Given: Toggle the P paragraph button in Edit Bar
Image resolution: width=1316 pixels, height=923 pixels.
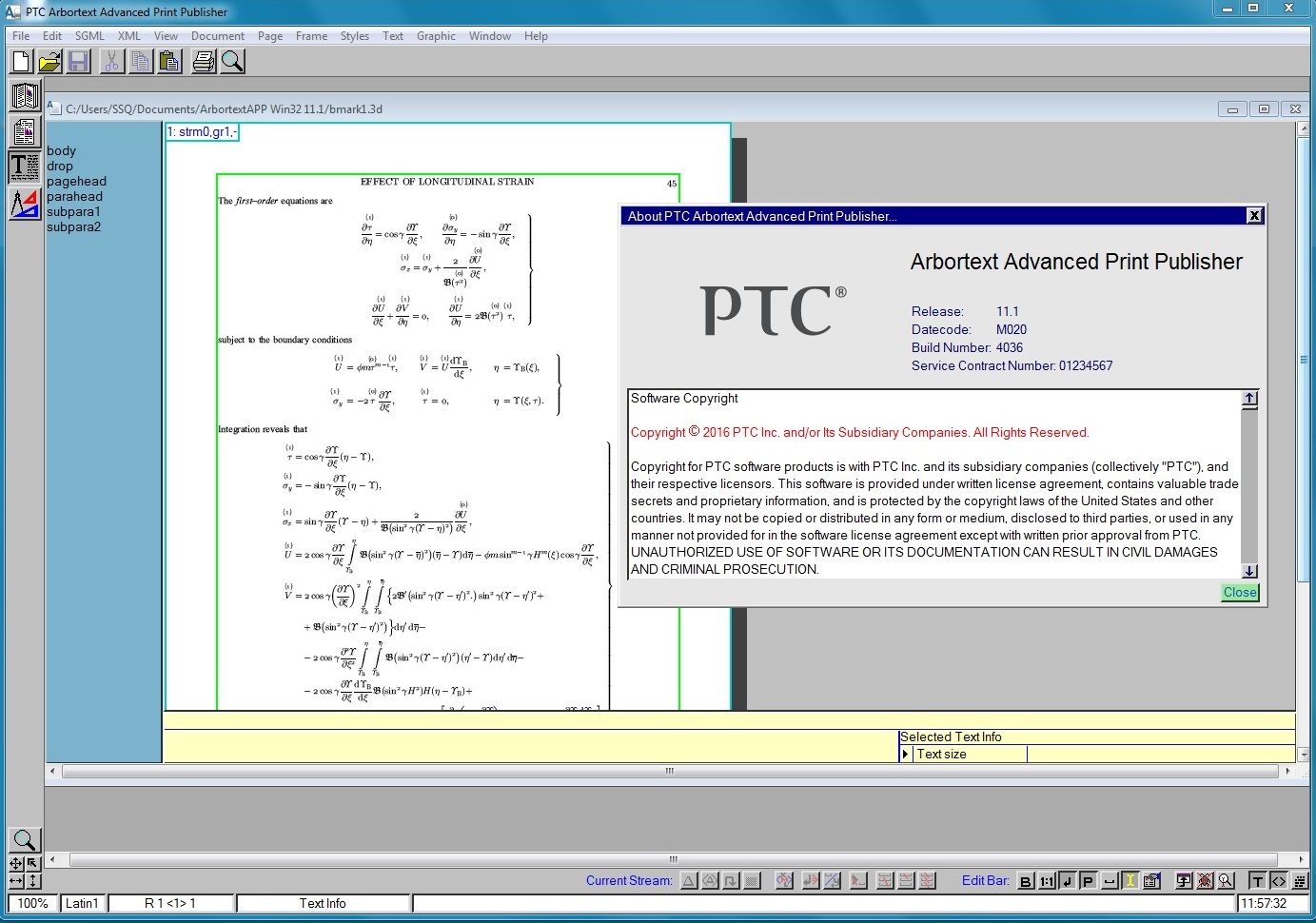Looking at the screenshot, I should coord(1088,881).
